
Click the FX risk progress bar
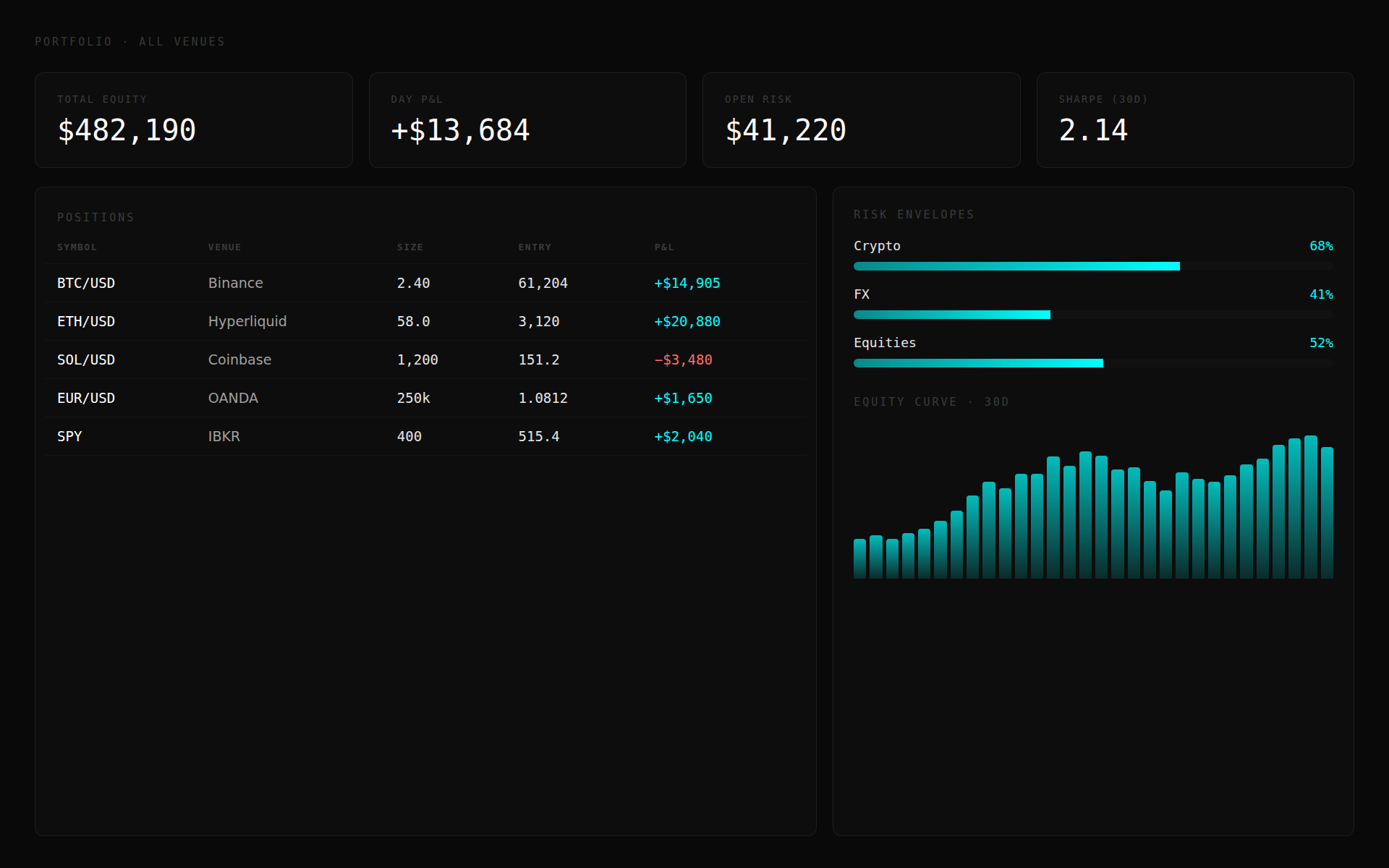click(1093, 315)
